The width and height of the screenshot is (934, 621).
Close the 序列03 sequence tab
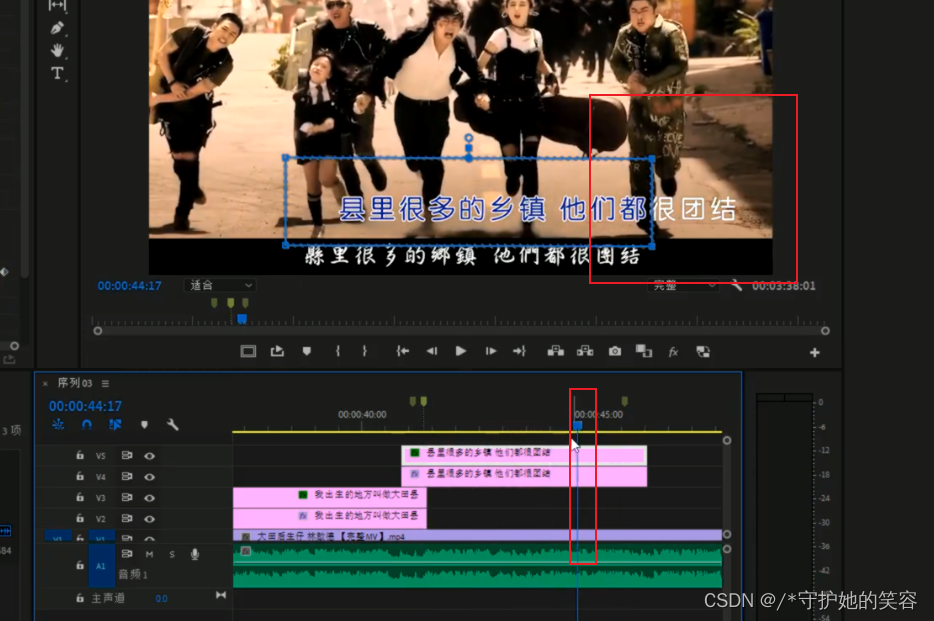tap(45, 384)
